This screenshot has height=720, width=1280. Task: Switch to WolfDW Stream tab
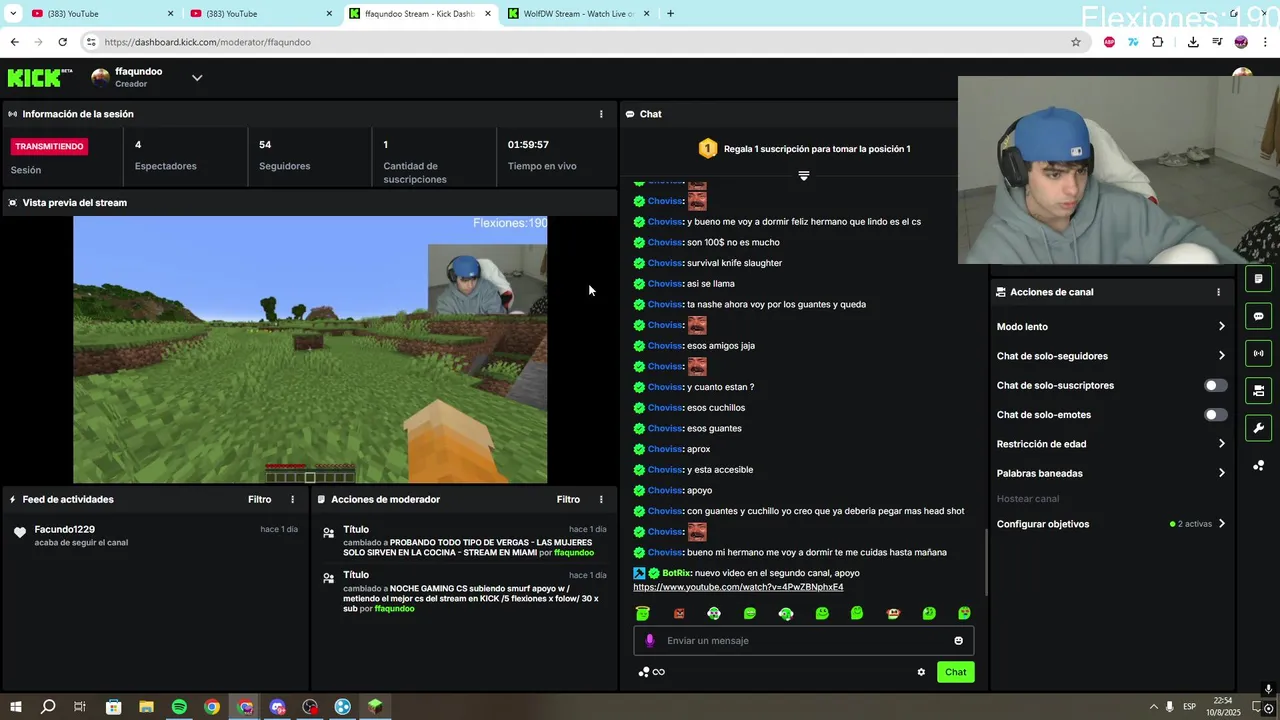(x=578, y=14)
